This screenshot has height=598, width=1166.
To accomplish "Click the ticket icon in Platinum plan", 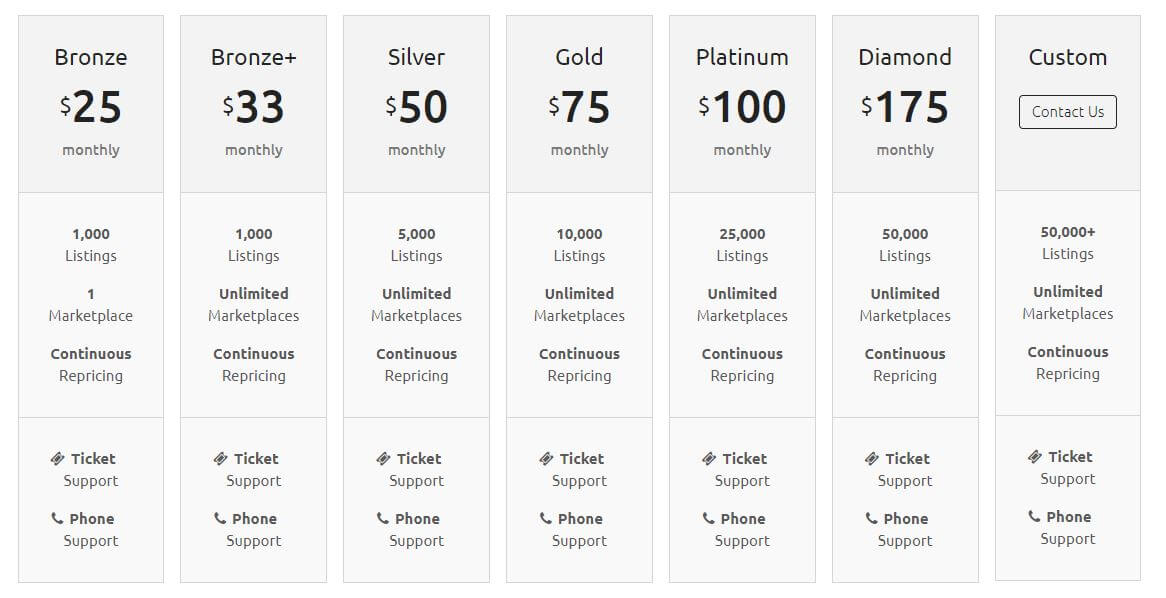I will click(x=709, y=459).
